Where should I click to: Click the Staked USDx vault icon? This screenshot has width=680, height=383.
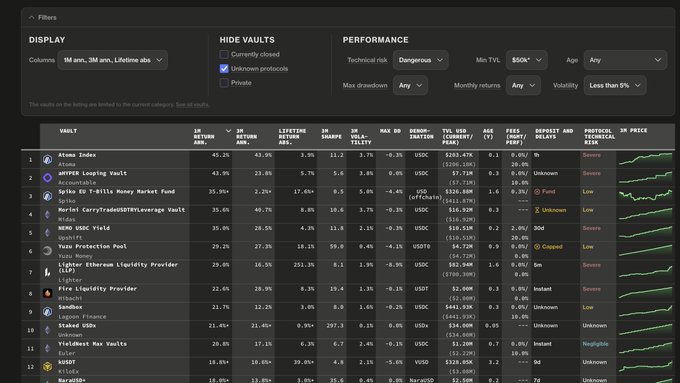[x=47, y=330]
